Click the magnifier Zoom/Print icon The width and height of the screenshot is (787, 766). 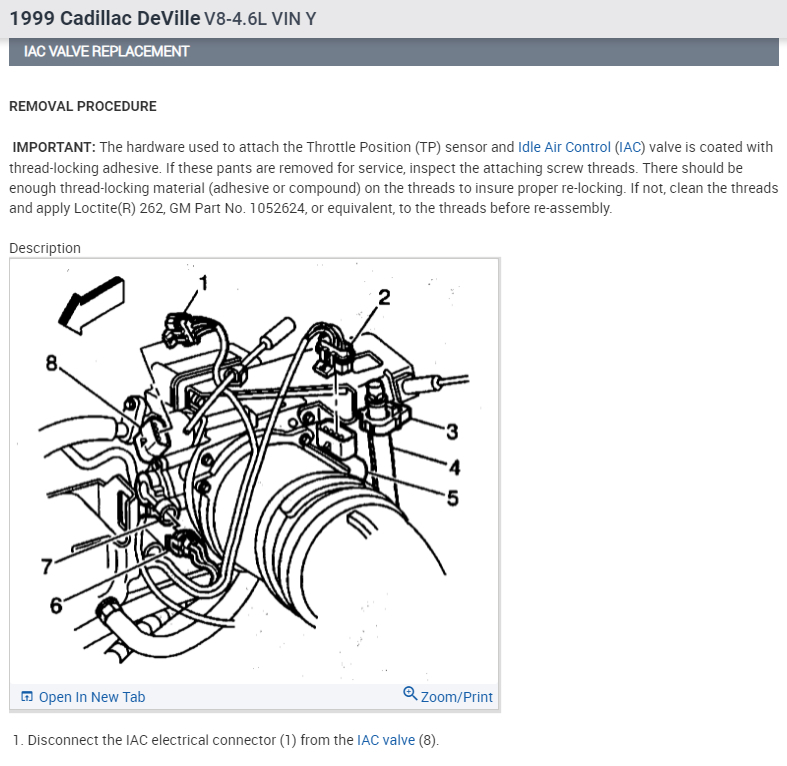click(x=410, y=693)
